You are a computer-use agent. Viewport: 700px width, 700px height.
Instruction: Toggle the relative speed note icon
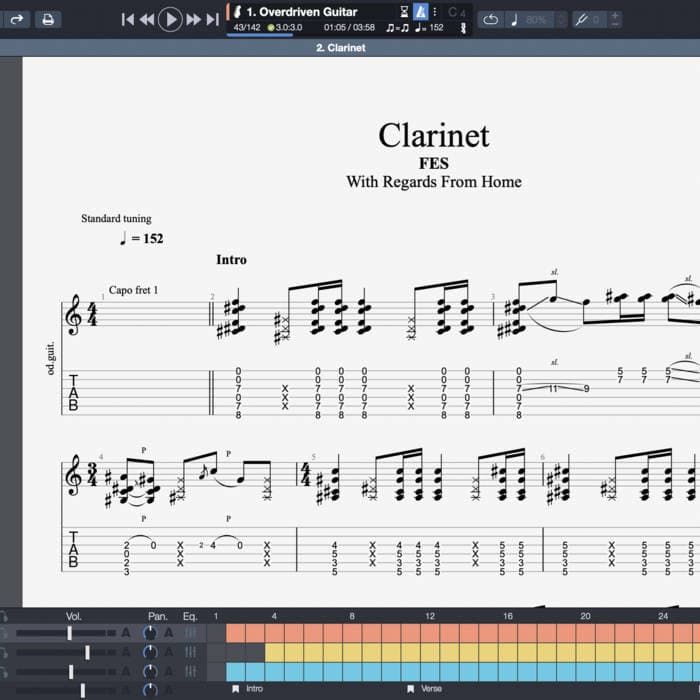[514, 20]
